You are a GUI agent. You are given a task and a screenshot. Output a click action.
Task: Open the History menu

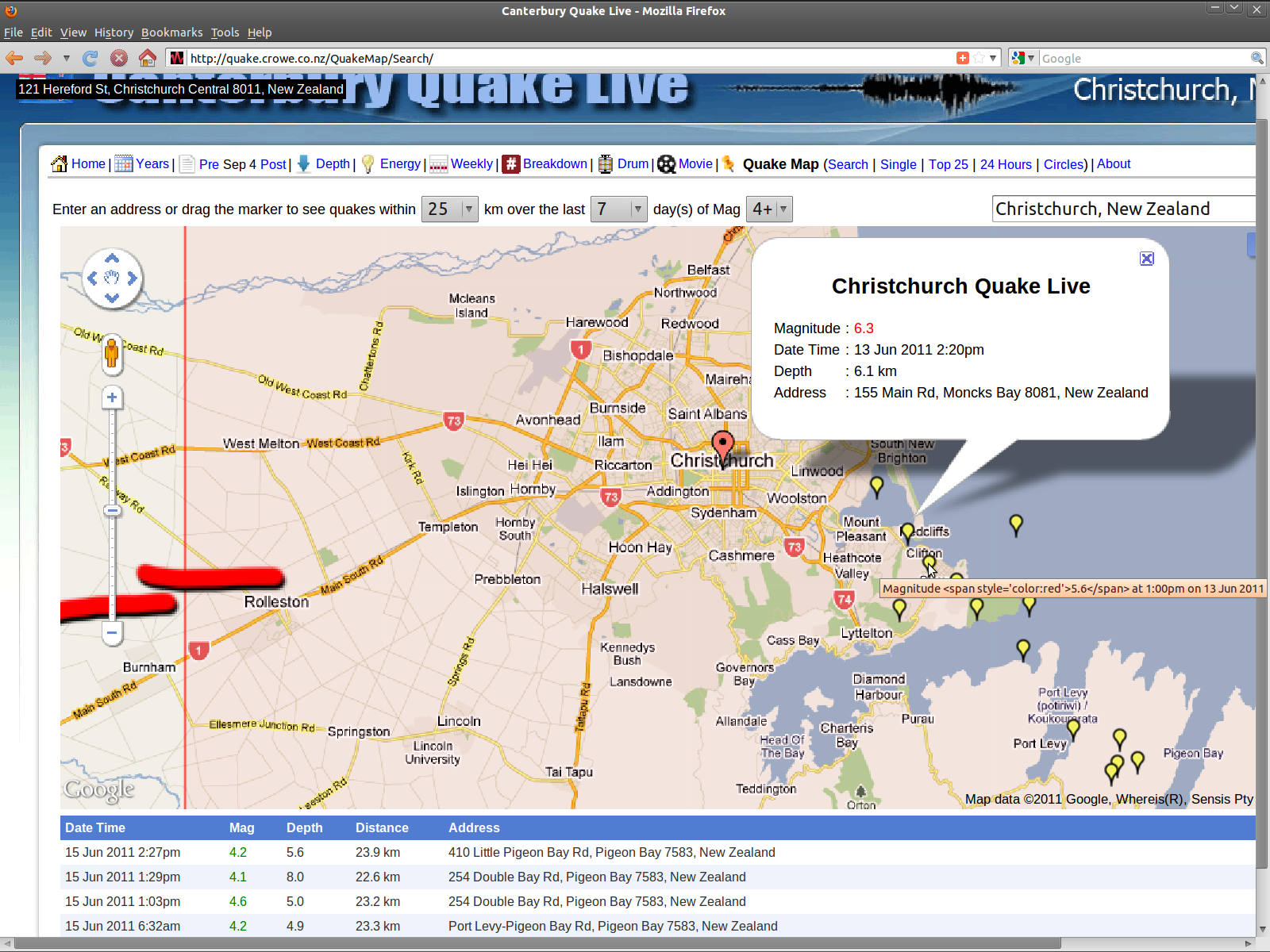click(x=114, y=33)
